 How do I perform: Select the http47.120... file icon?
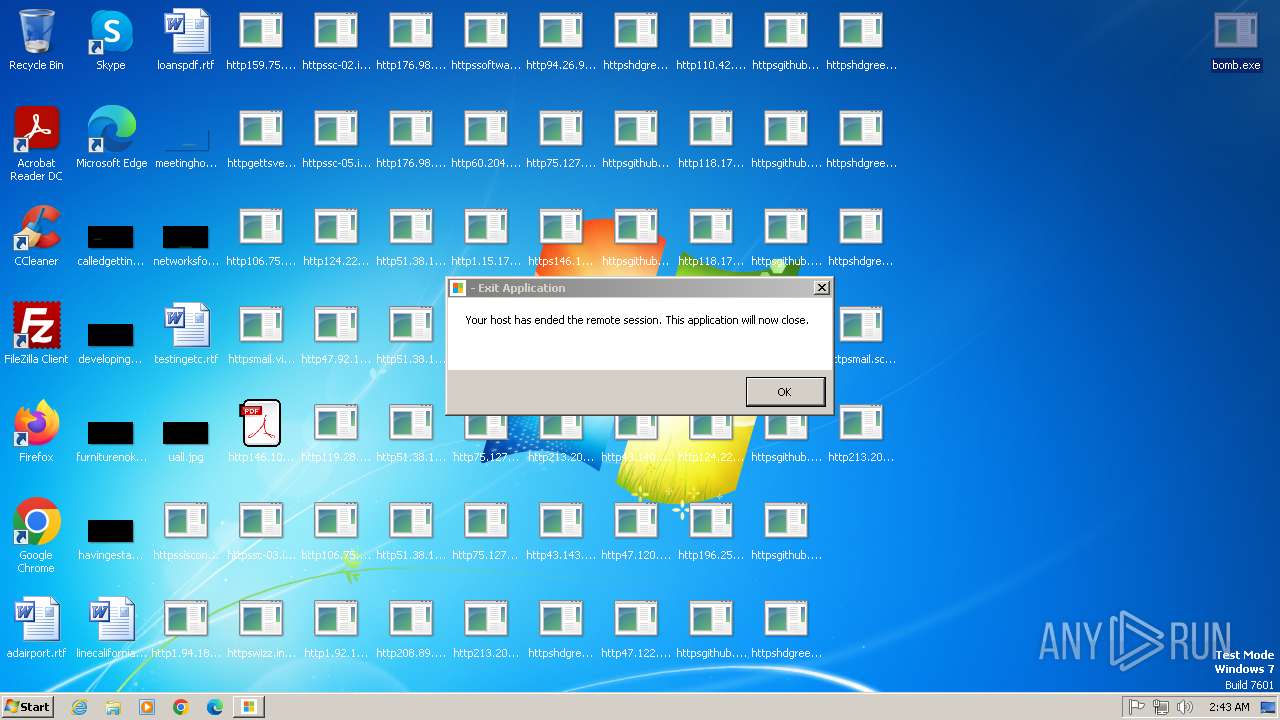(636, 530)
